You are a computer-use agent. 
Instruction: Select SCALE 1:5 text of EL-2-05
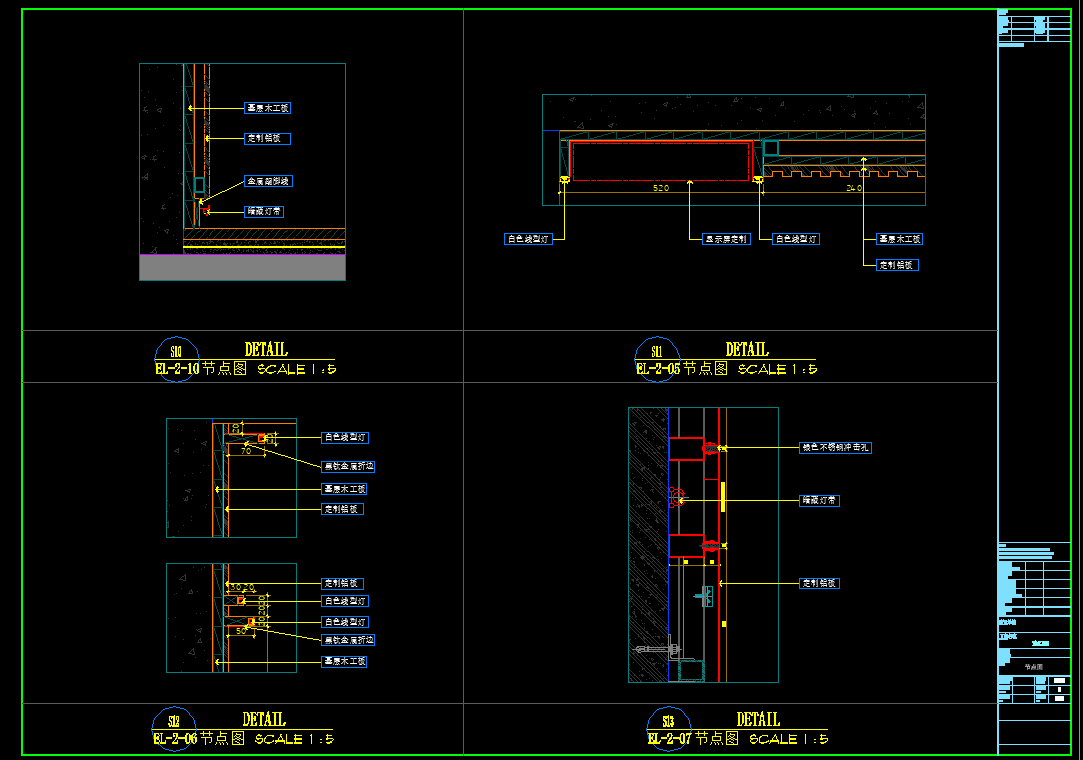click(778, 370)
